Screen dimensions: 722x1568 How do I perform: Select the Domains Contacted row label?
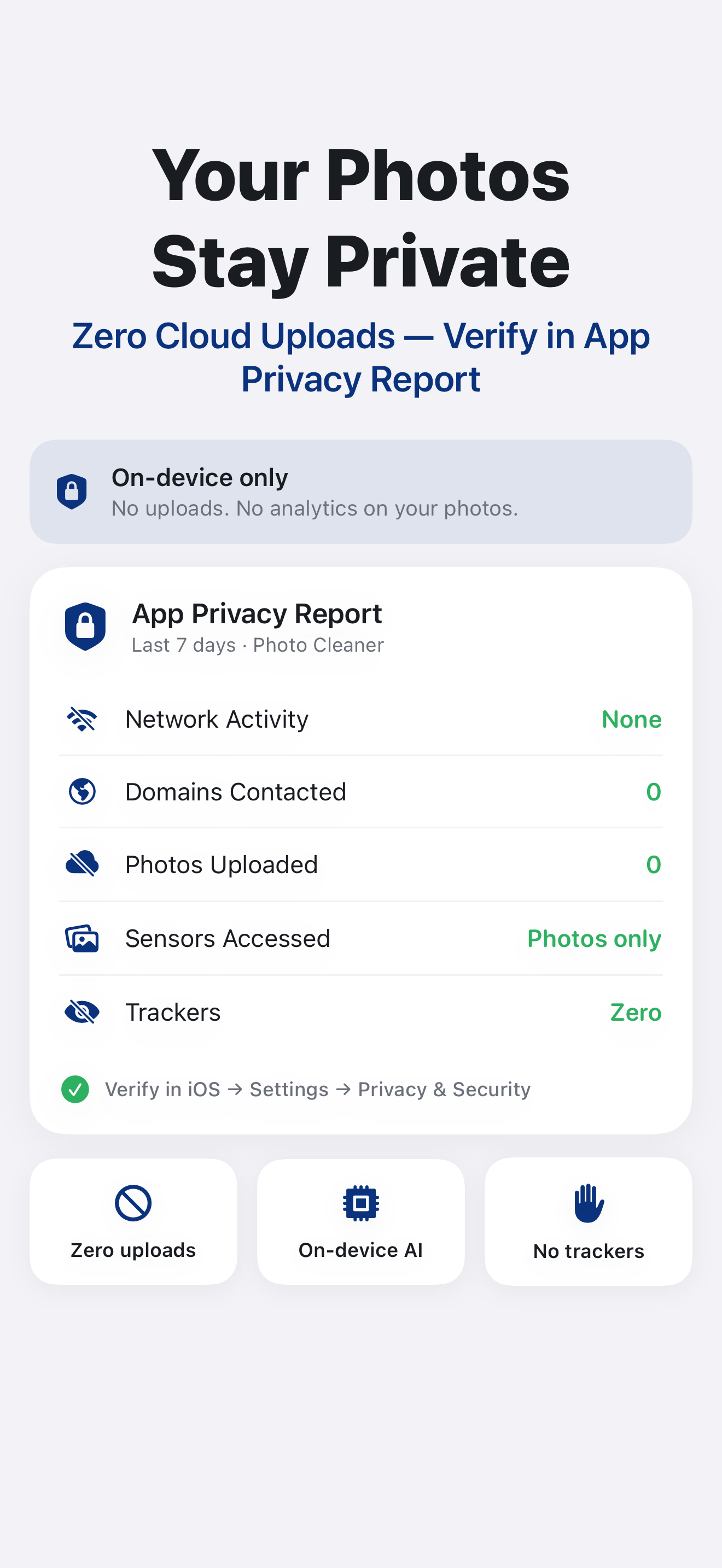[236, 792]
